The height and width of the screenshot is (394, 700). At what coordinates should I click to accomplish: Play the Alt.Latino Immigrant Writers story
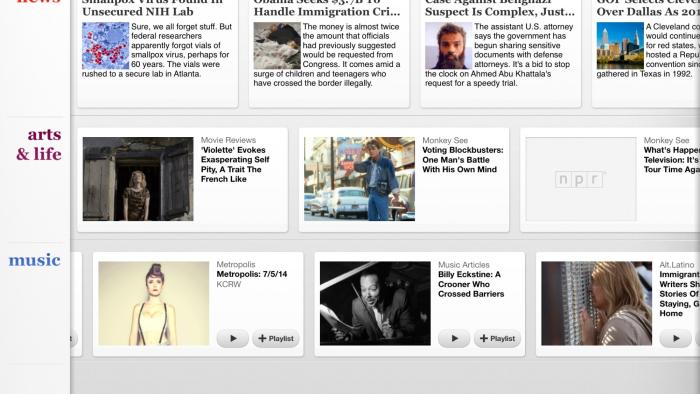pyautogui.click(x=676, y=339)
